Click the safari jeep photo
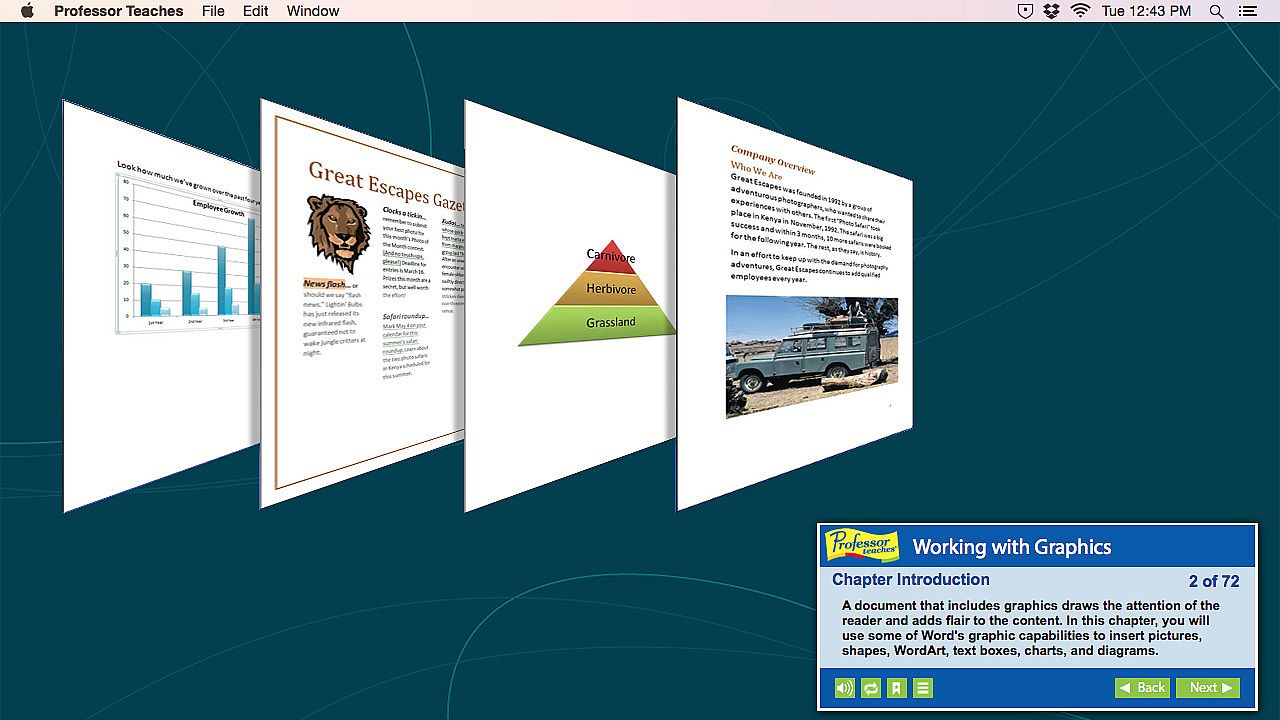Image resolution: width=1280 pixels, height=720 pixels. pyautogui.click(x=811, y=356)
